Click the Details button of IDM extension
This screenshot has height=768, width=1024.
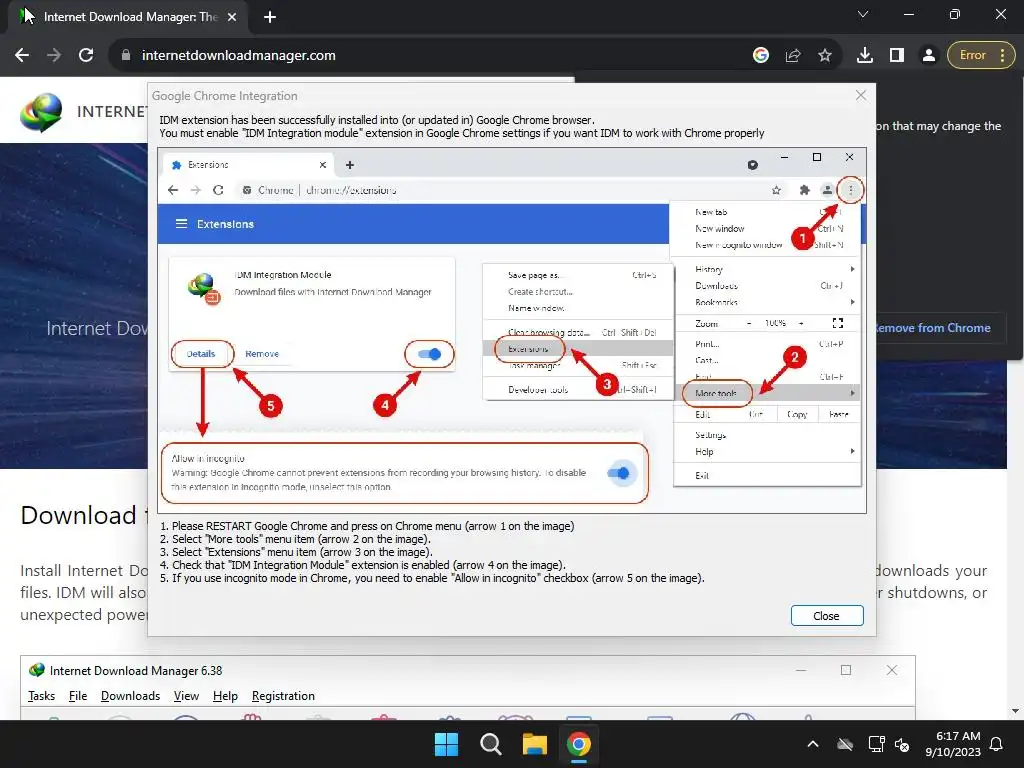(201, 354)
